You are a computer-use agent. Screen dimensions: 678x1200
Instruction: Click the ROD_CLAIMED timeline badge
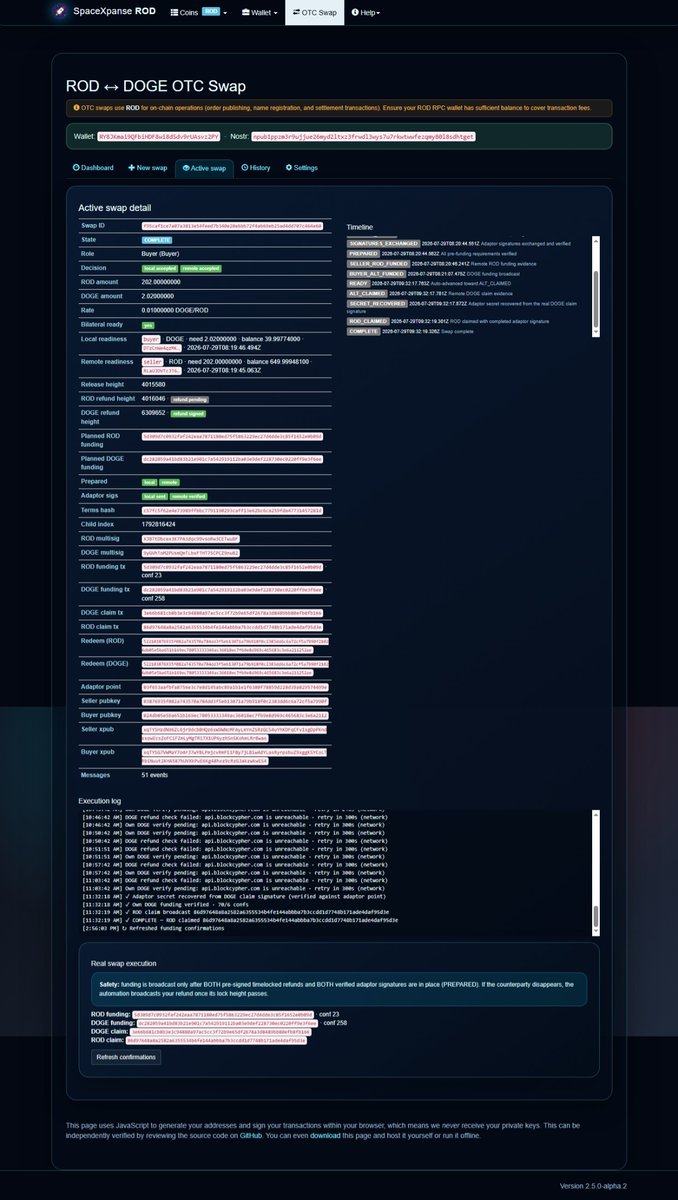(x=370, y=320)
